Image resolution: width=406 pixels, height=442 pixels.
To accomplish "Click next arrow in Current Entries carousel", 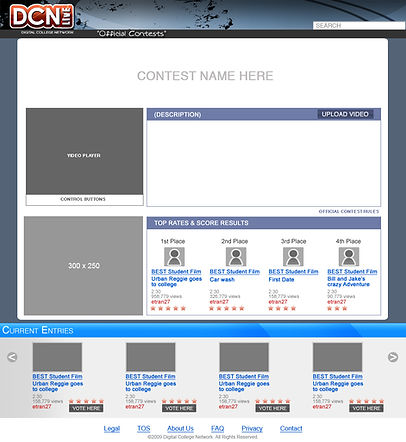I will (x=393, y=357).
